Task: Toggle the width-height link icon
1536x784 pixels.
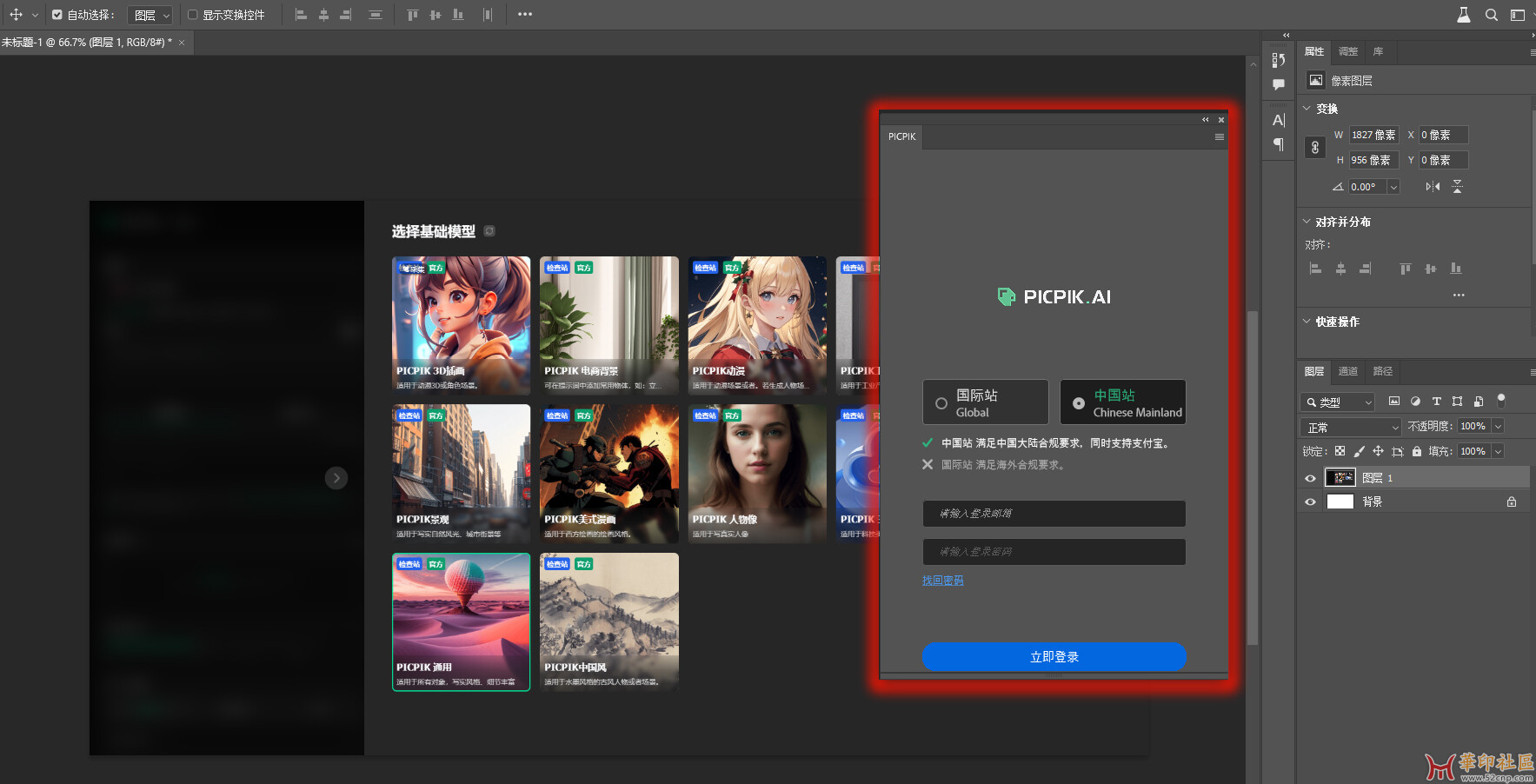Action: 1315,147
